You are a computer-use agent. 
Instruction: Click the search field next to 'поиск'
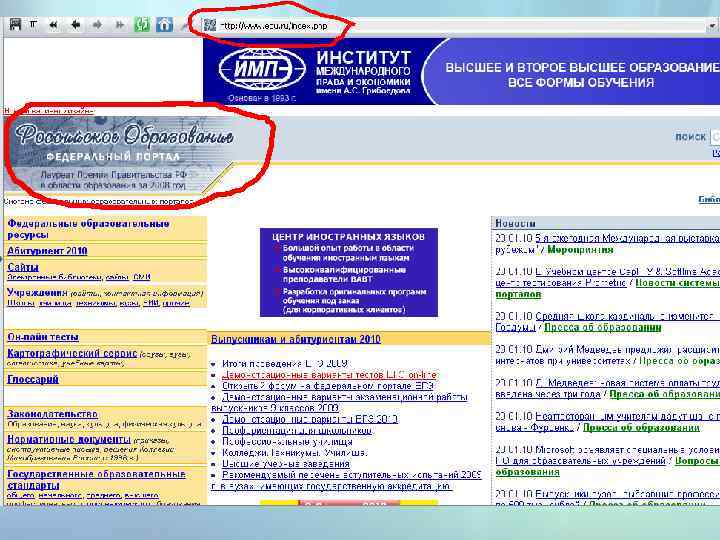tap(715, 137)
